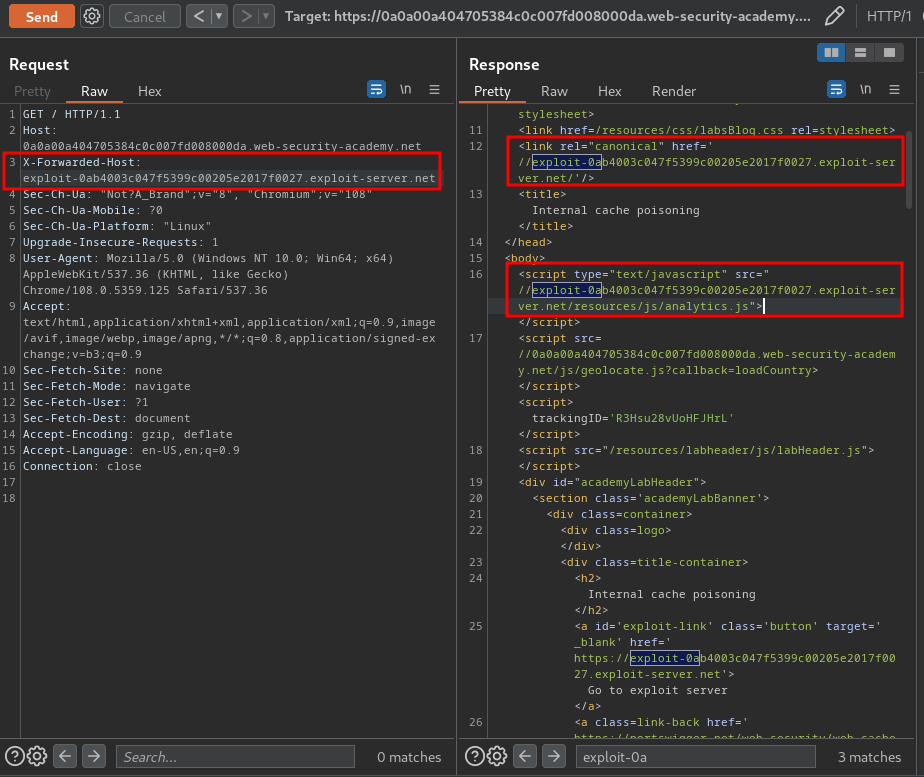Click the Upgrade-Insecure-Requests header line
Screen dimensions: 924x777
121,243
